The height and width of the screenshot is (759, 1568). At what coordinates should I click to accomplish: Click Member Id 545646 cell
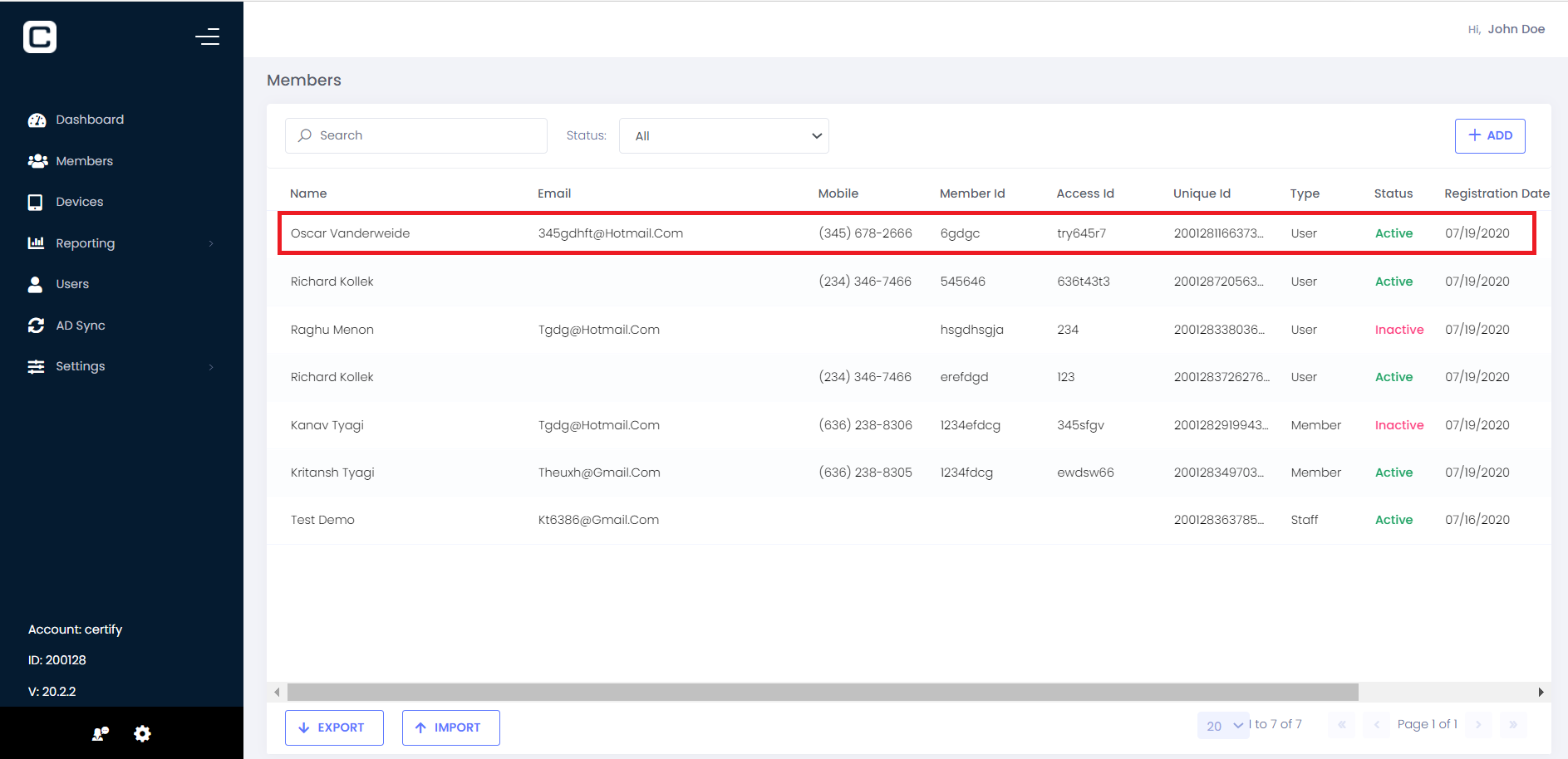(x=963, y=282)
